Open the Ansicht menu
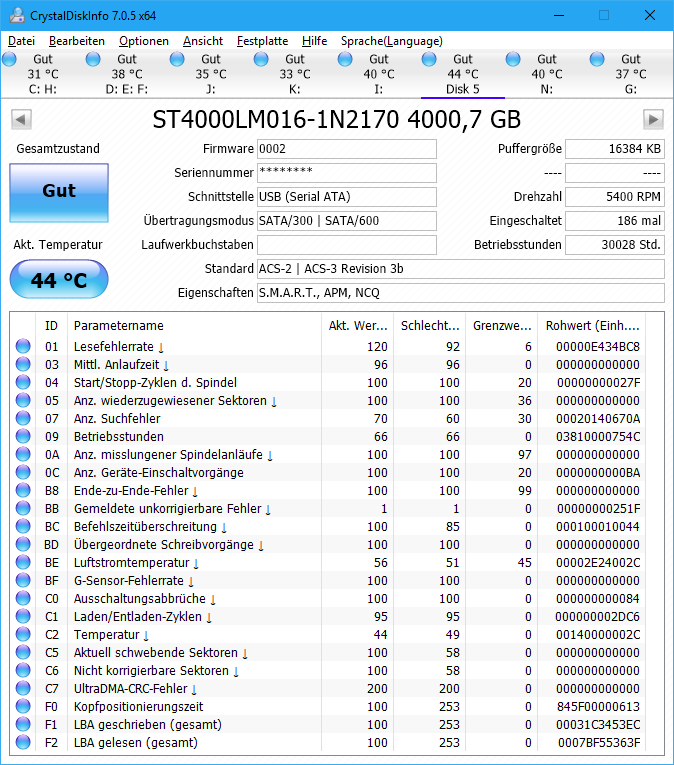This screenshot has width=674, height=765. 203,41
